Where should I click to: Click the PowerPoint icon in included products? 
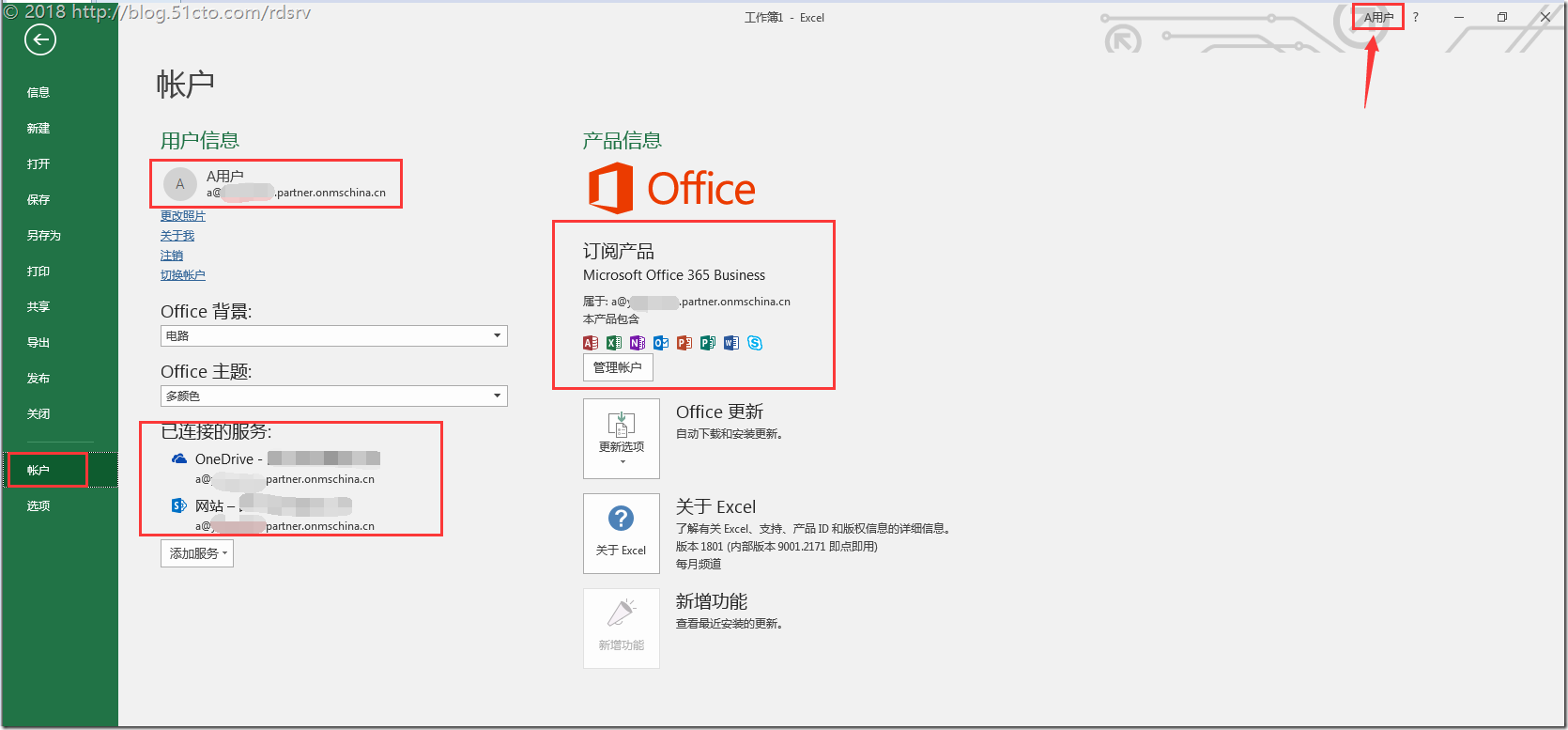pos(684,343)
